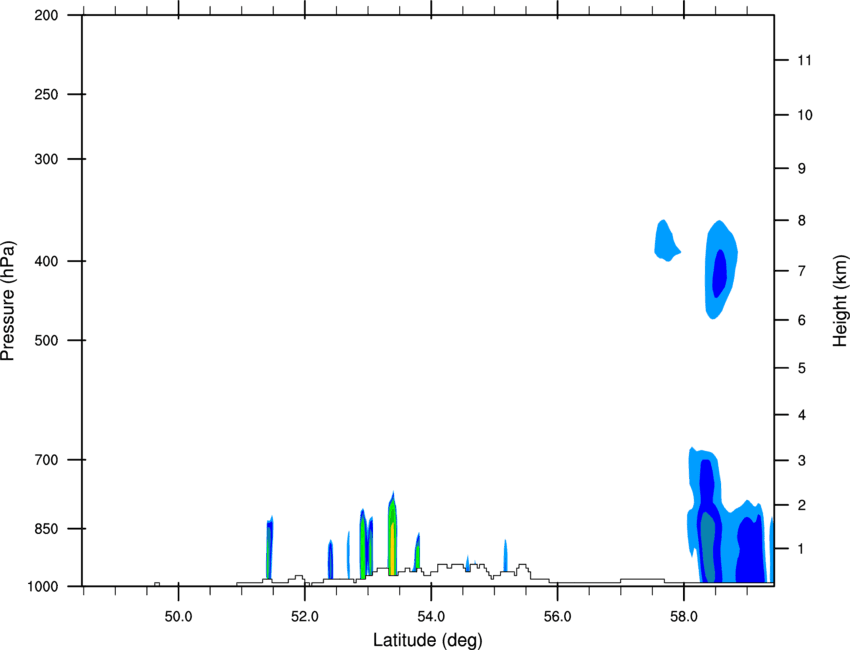Click the teal core near latitude 58.4

click(x=708, y=546)
